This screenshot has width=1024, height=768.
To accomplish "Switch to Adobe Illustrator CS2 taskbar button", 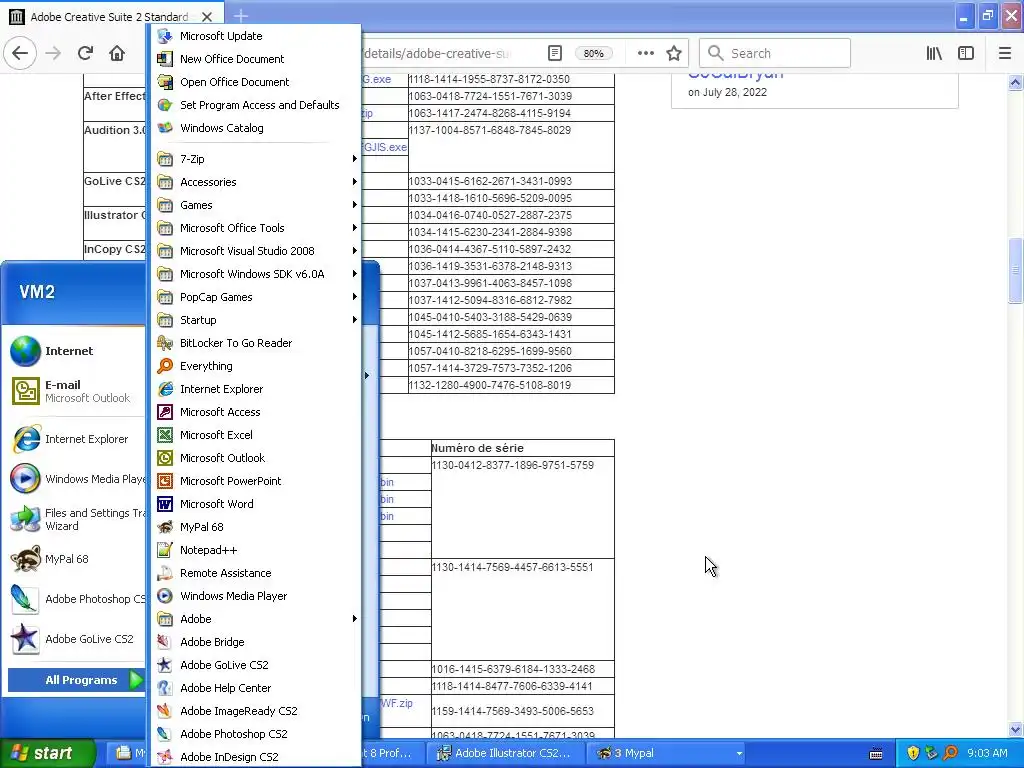I will pos(504,753).
